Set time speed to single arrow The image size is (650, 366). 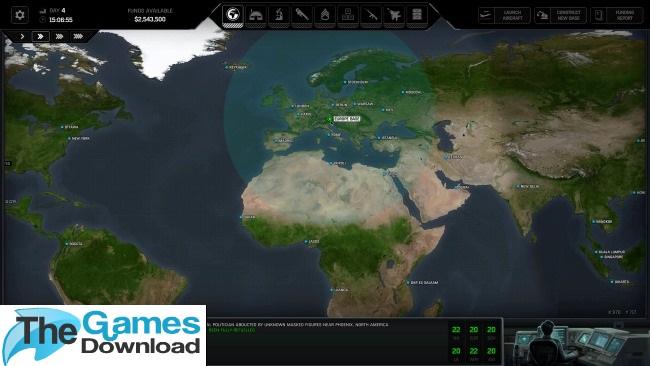22,36
